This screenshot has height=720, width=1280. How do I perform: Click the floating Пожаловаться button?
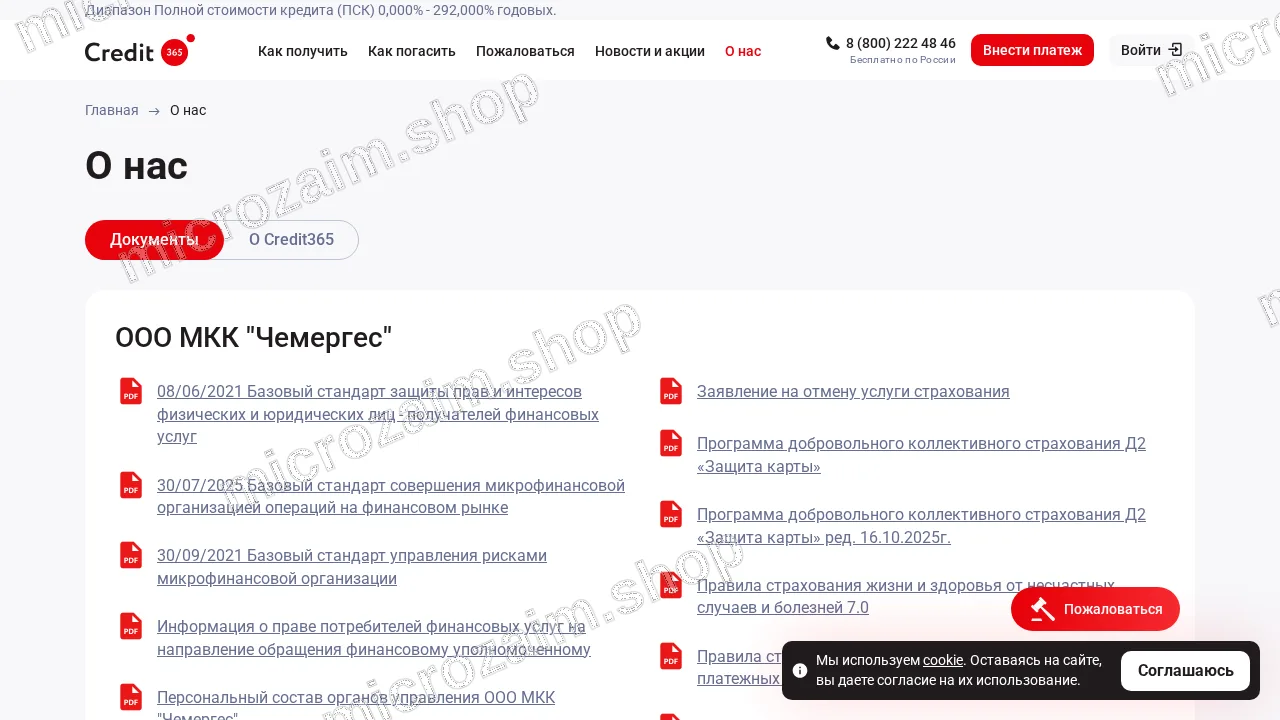1095,609
